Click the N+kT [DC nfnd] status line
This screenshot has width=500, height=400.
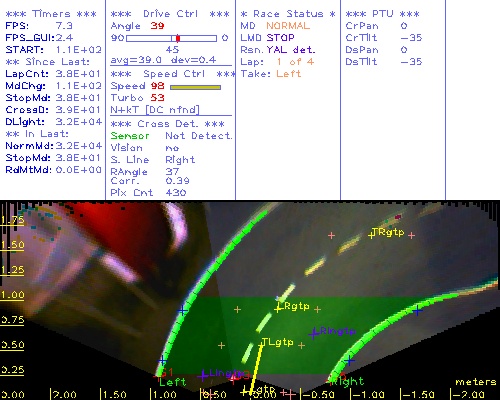(155, 110)
